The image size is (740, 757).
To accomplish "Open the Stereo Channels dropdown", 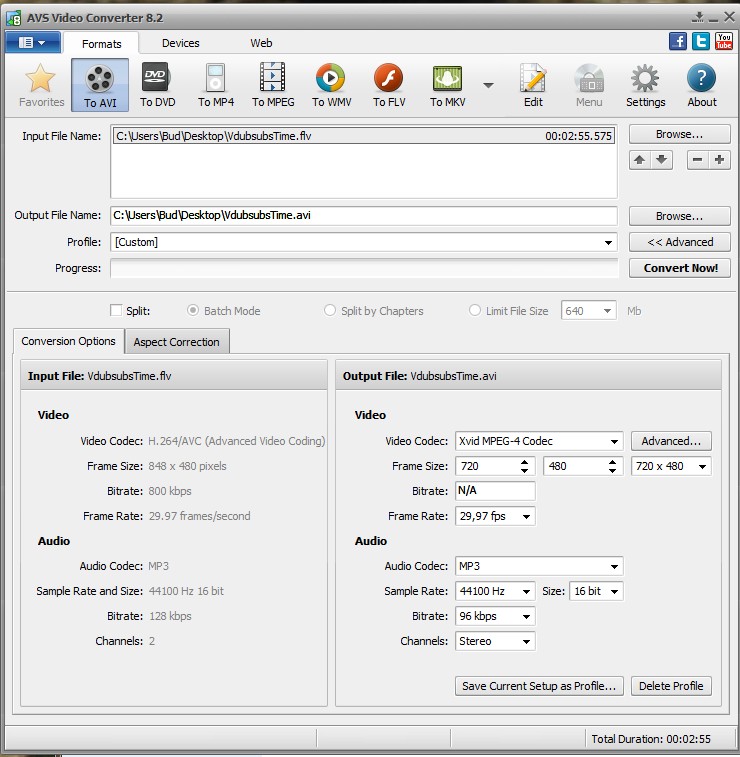I will [495, 641].
